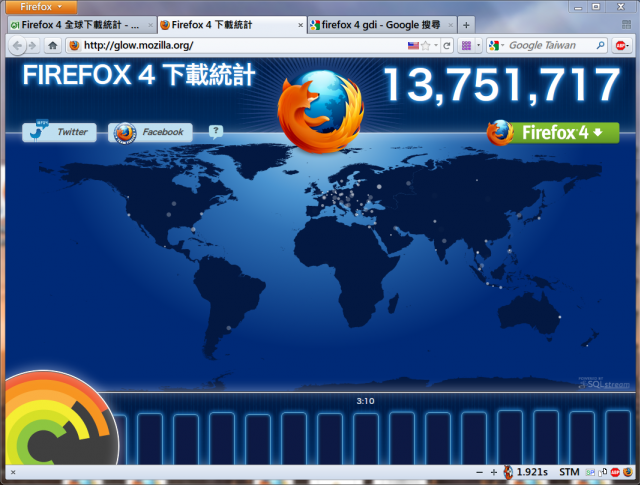Screen dimensions: 640x485
Task: Click the Google Taiwan search box
Action: point(549,45)
